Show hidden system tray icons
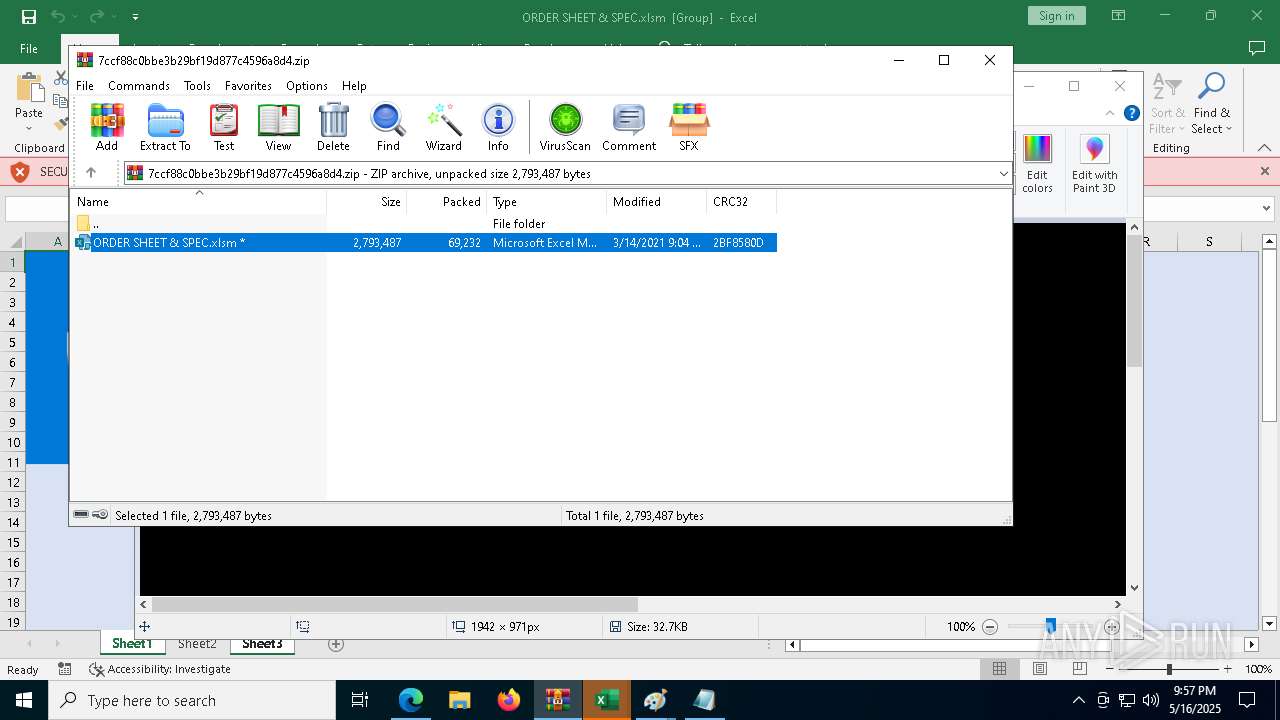 [1078, 700]
